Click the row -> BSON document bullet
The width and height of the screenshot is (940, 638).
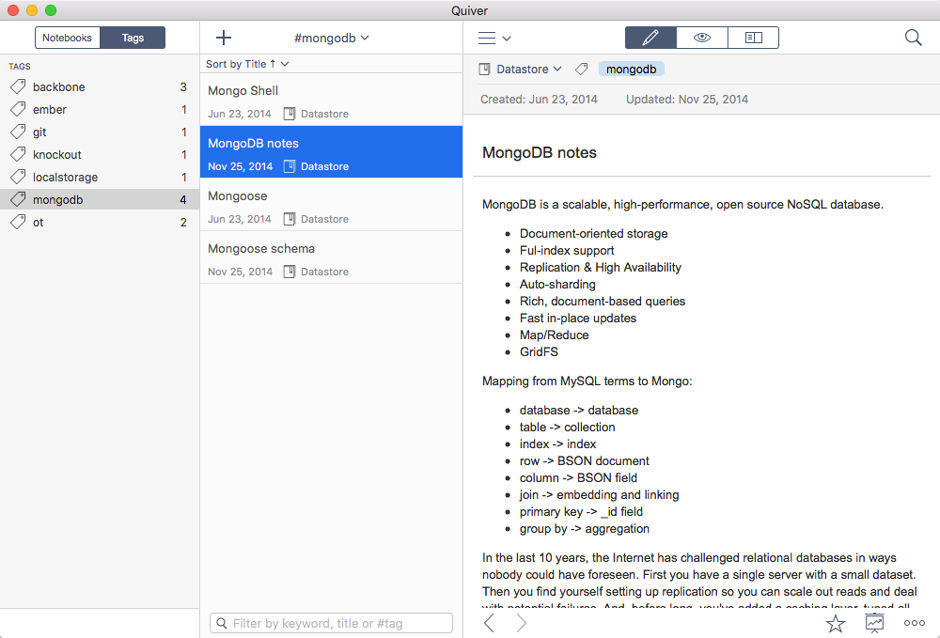click(x=585, y=461)
